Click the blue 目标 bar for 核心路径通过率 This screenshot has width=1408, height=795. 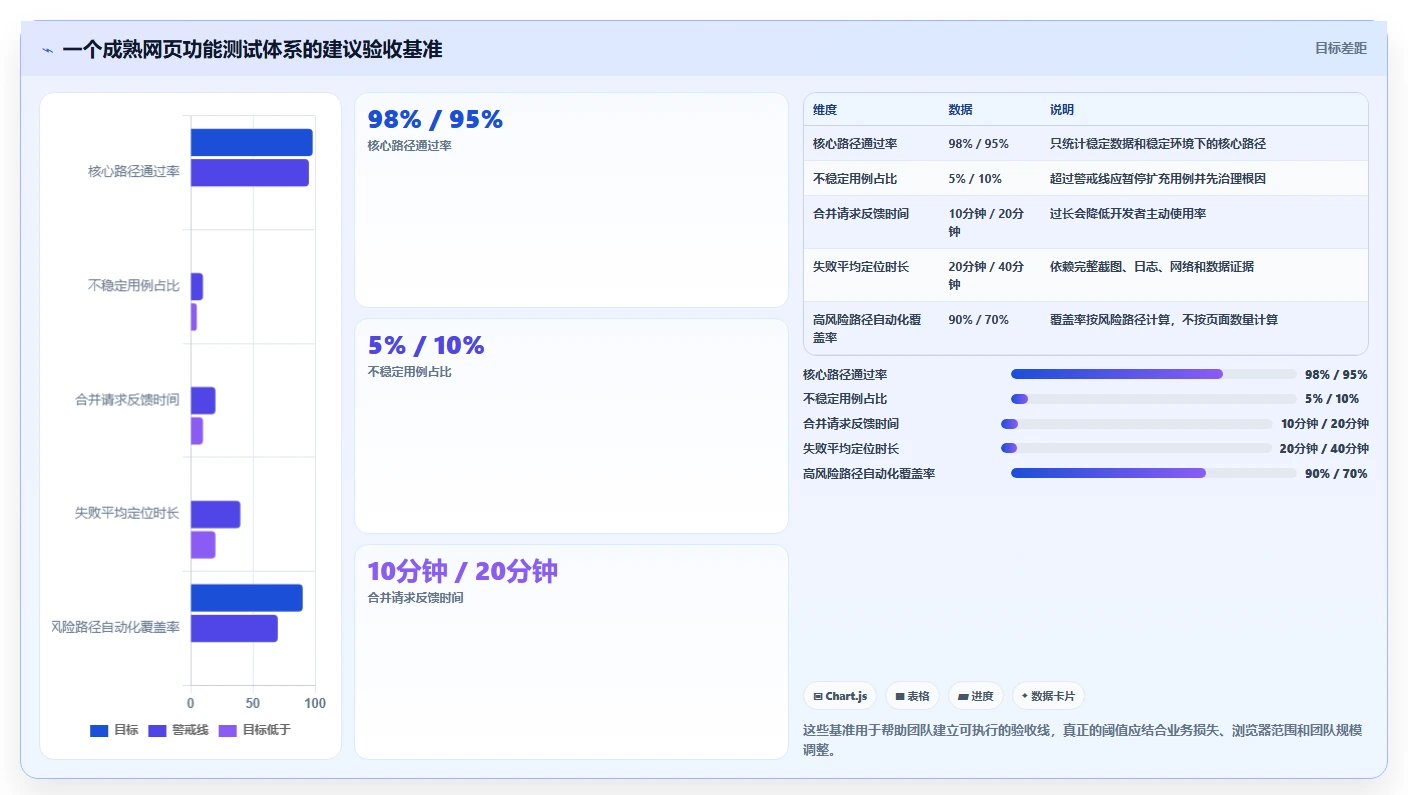pos(252,142)
